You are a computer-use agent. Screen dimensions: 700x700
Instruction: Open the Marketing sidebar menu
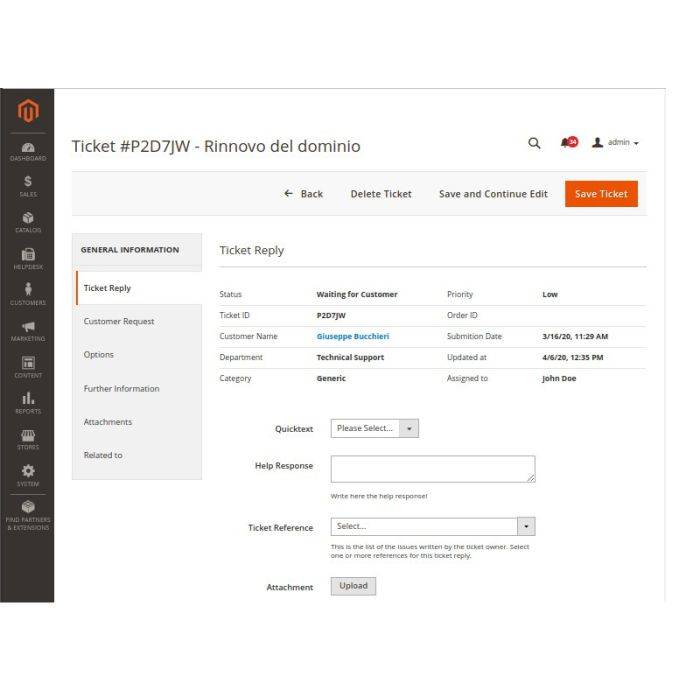[28, 331]
